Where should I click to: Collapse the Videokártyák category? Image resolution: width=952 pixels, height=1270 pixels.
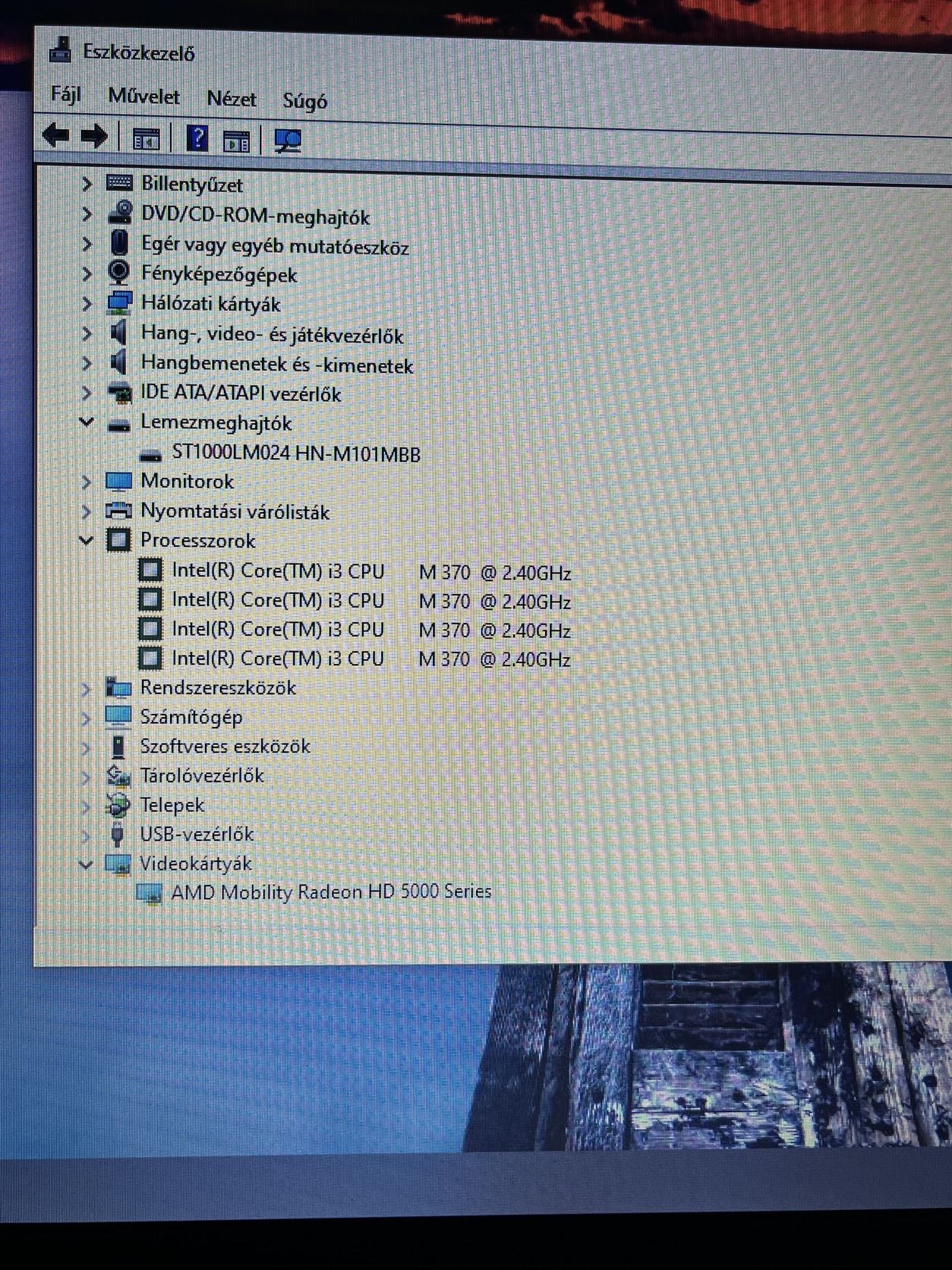click(85, 864)
